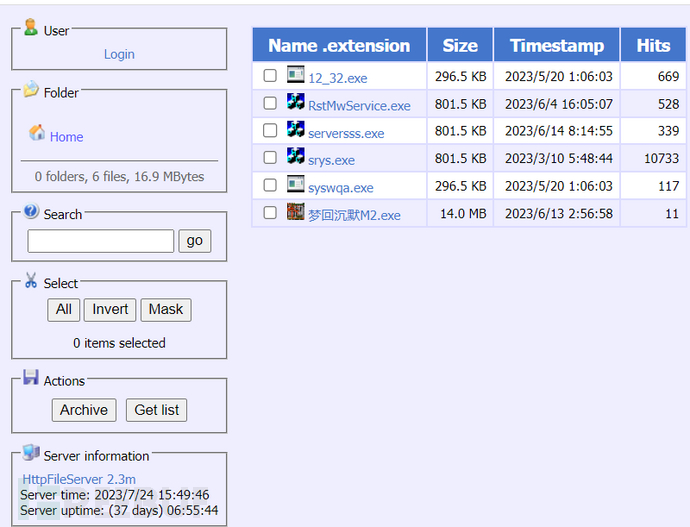Sort the listing by Hits column
This screenshot has height=527, width=690.
[x=653, y=45]
